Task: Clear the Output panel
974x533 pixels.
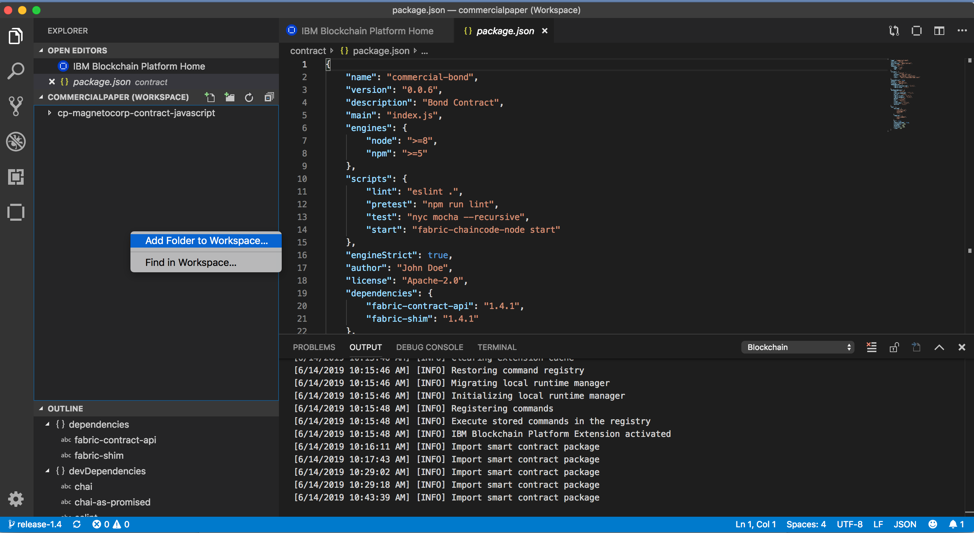Action: [x=872, y=347]
